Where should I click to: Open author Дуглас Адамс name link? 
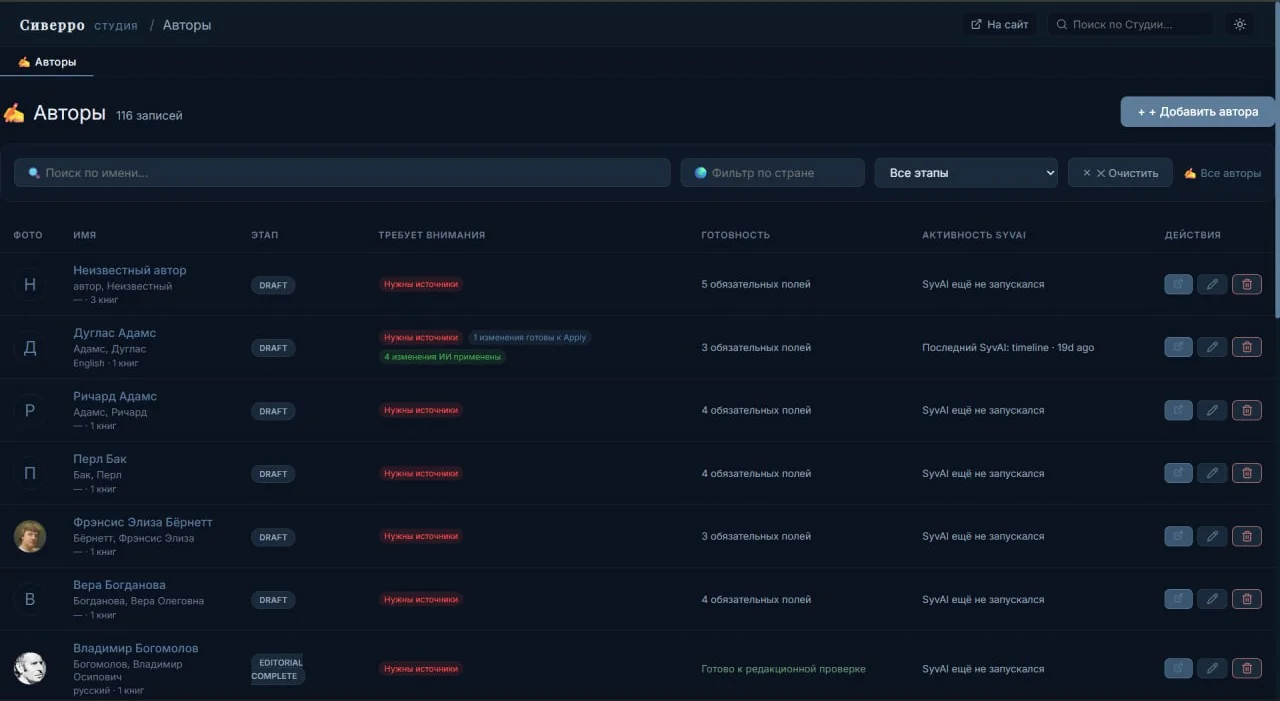tap(115, 333)
